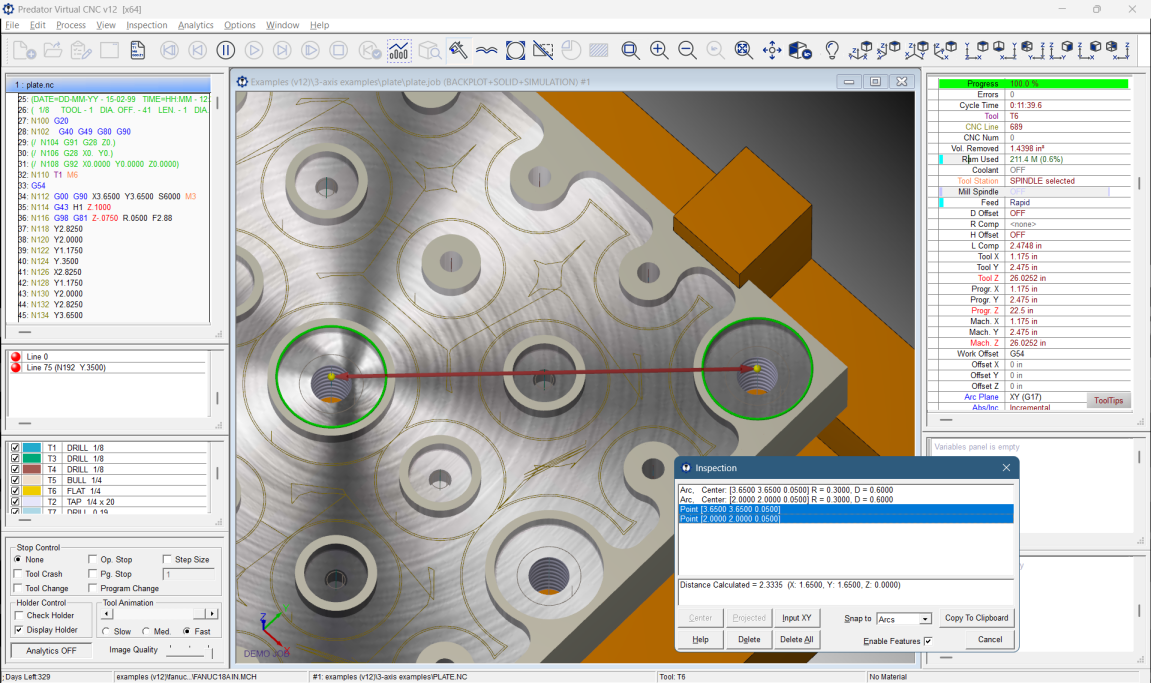This screenshot has height=683, width=1151.
Task: Uncheck Display Holder in Holder Control
Action: pyautogui.click(x=17, y=630)
